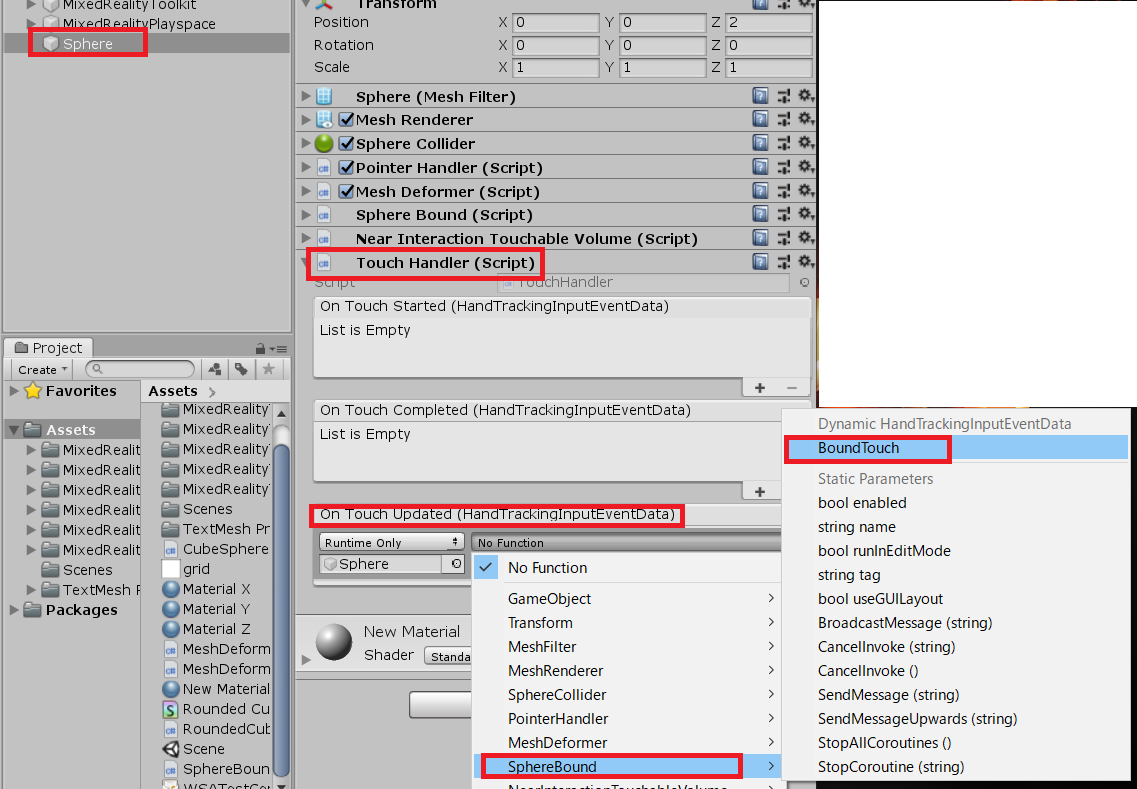Remove listener from On Touch Started list

point(792,388)
